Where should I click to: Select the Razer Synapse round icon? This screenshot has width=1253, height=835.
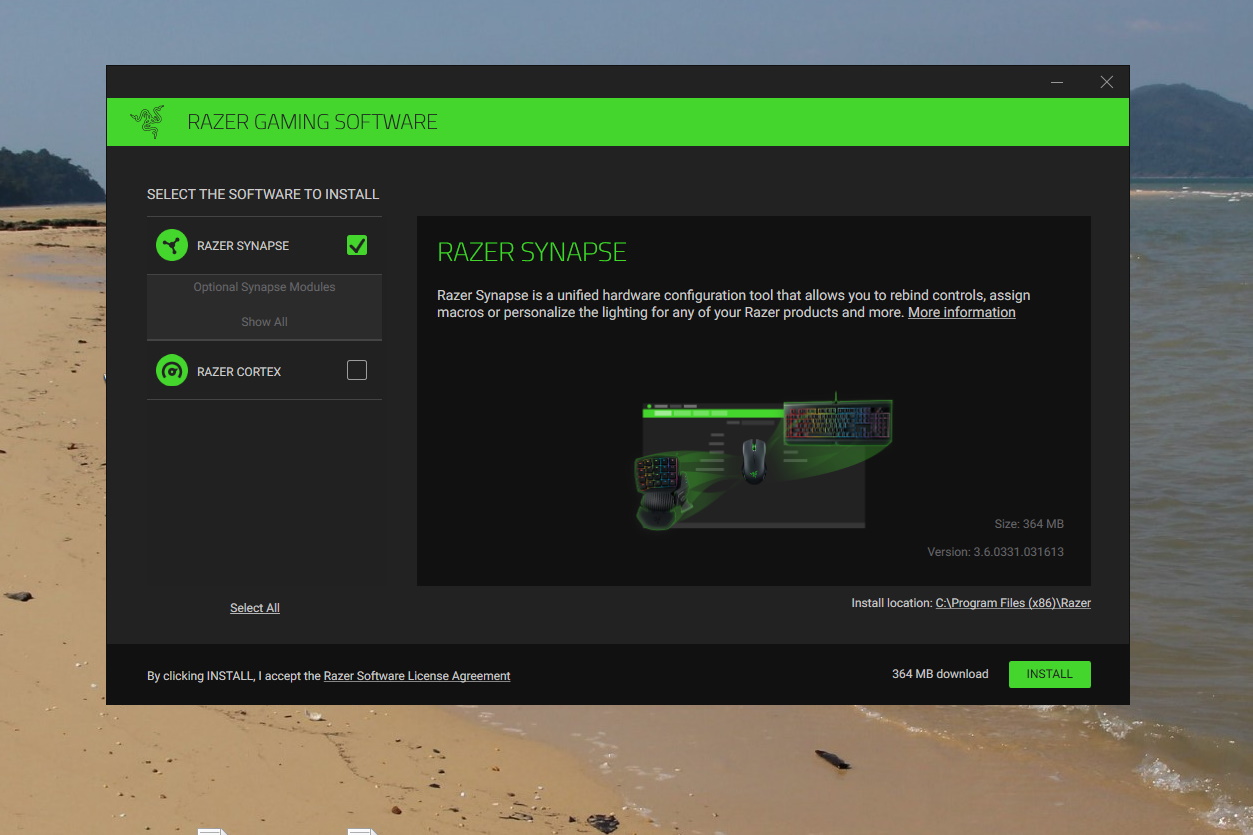(172, 245)
